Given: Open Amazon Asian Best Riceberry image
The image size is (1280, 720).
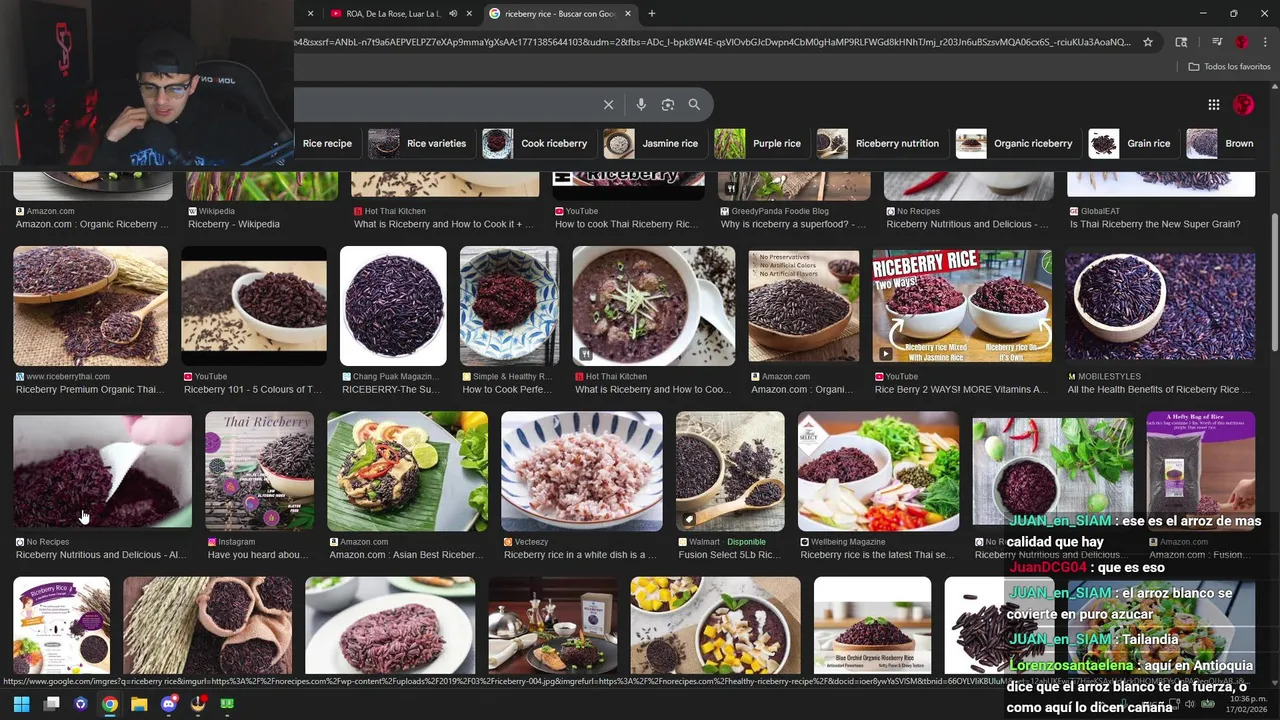Looking at the screenshot, I should coord(408,471).
